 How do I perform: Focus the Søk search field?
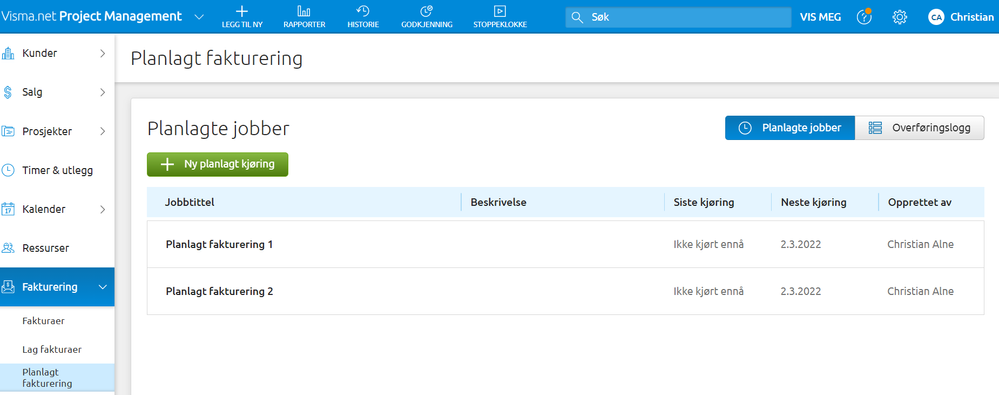coord(678,17)
